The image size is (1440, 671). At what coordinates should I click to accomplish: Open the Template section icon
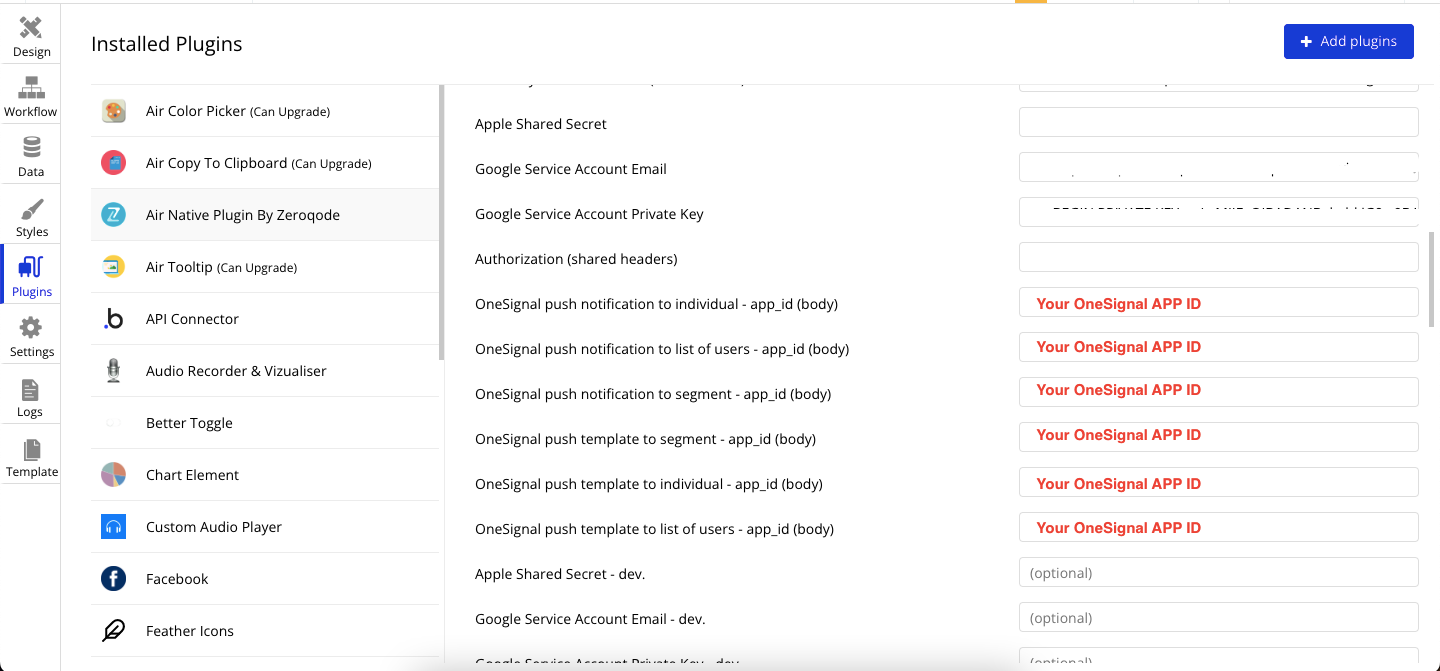pyautogui.click(x=32, y=450)
